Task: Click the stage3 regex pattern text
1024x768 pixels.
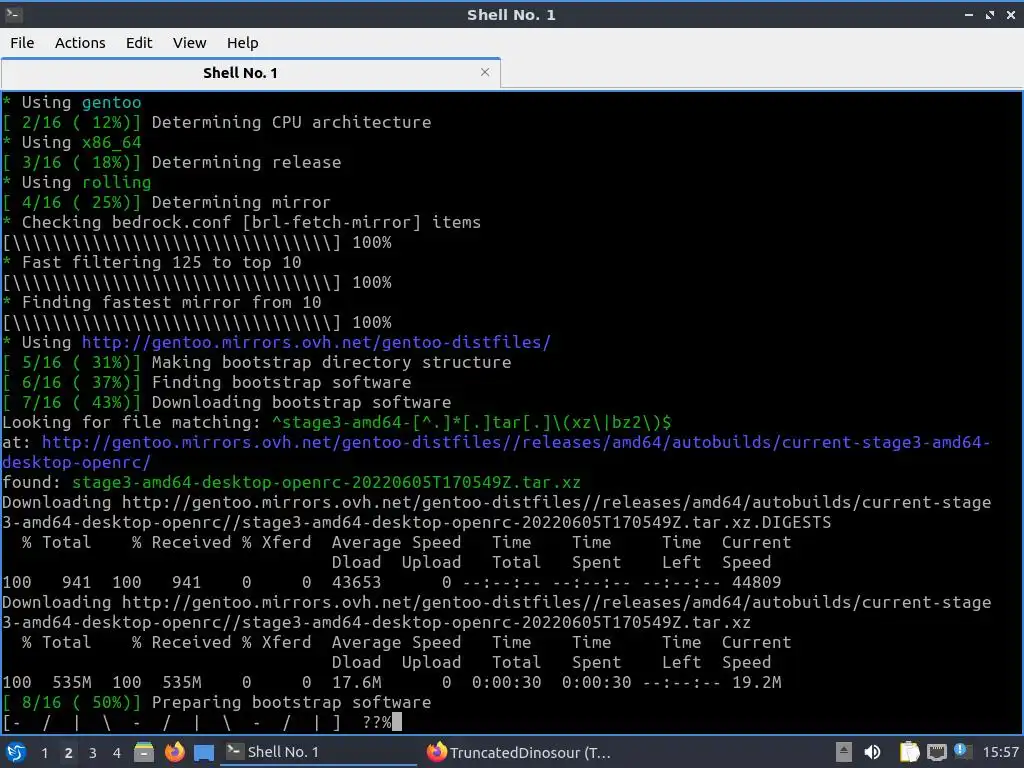Action: point(472,423)
